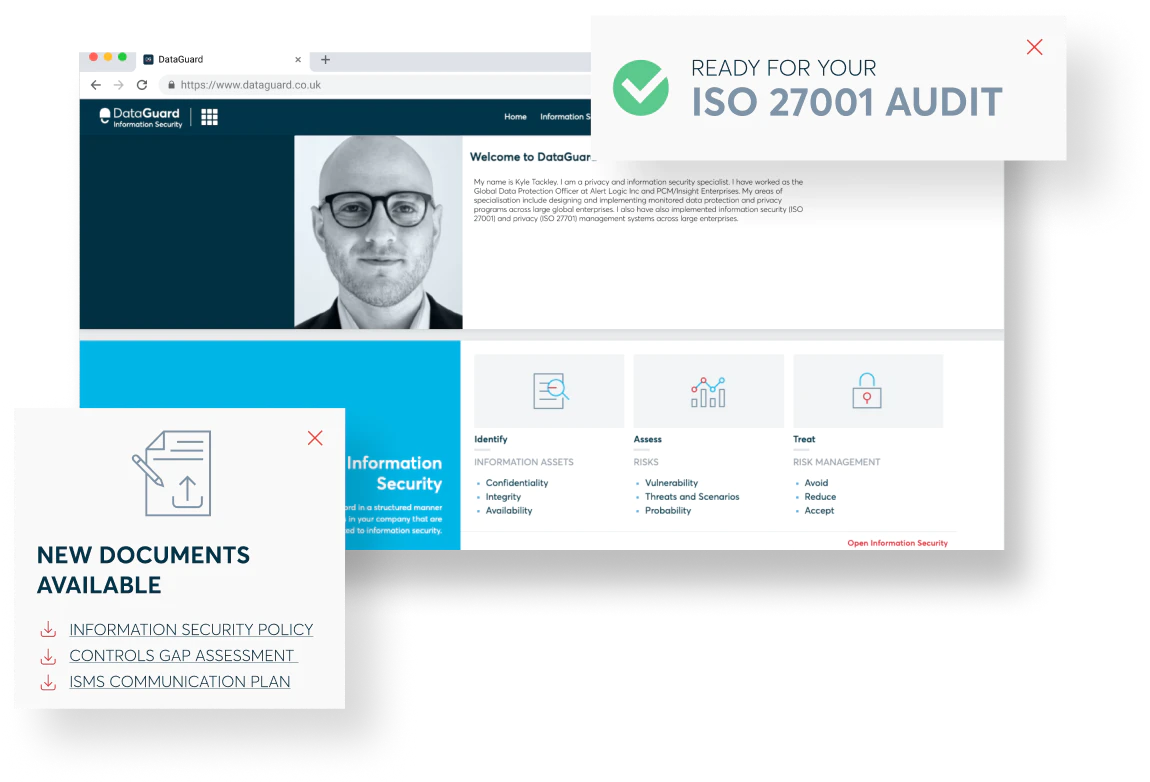The height and width of the screenshot is (782, 1150).
Task: Open a new browser tab with plus
Action: 326,59
